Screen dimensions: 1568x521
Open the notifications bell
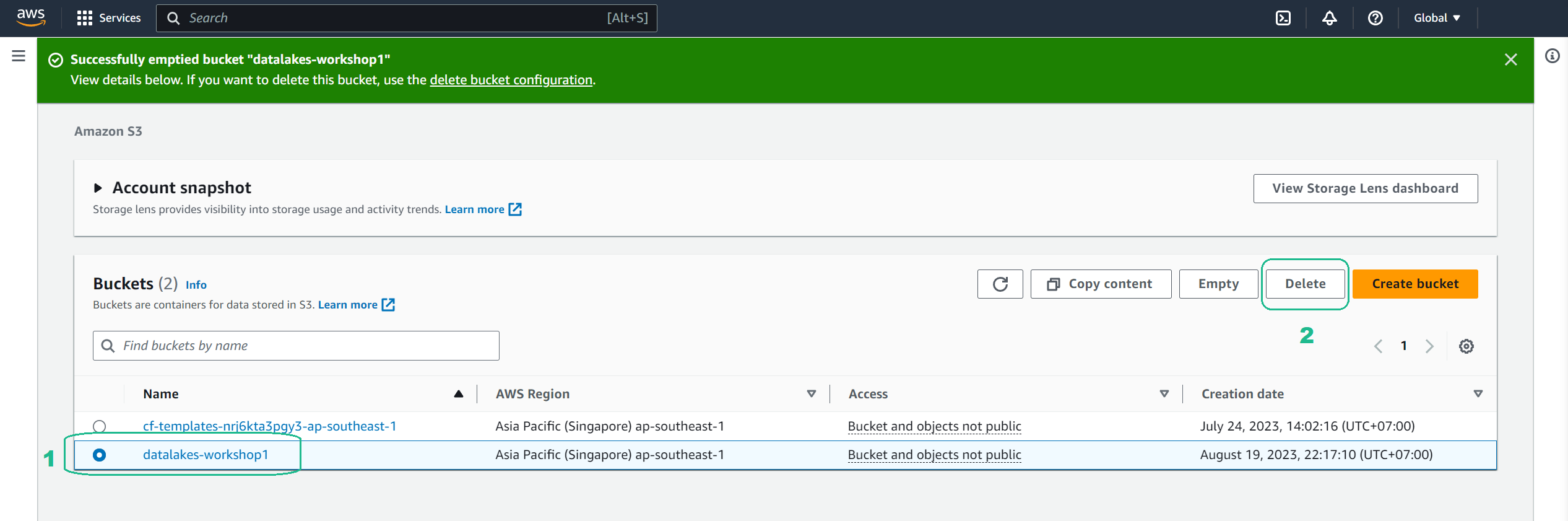pyautogui.click(x=1329, y=18)
